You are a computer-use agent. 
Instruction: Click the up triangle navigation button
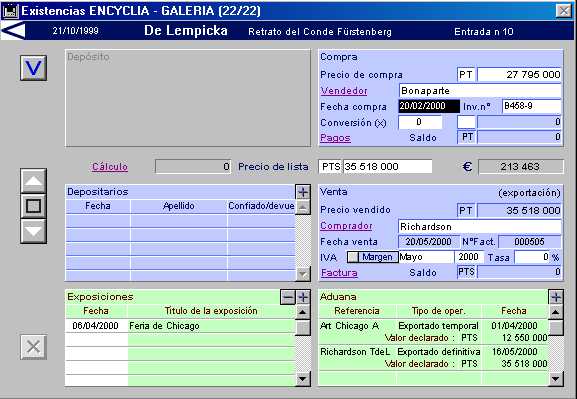click(33, 181)
